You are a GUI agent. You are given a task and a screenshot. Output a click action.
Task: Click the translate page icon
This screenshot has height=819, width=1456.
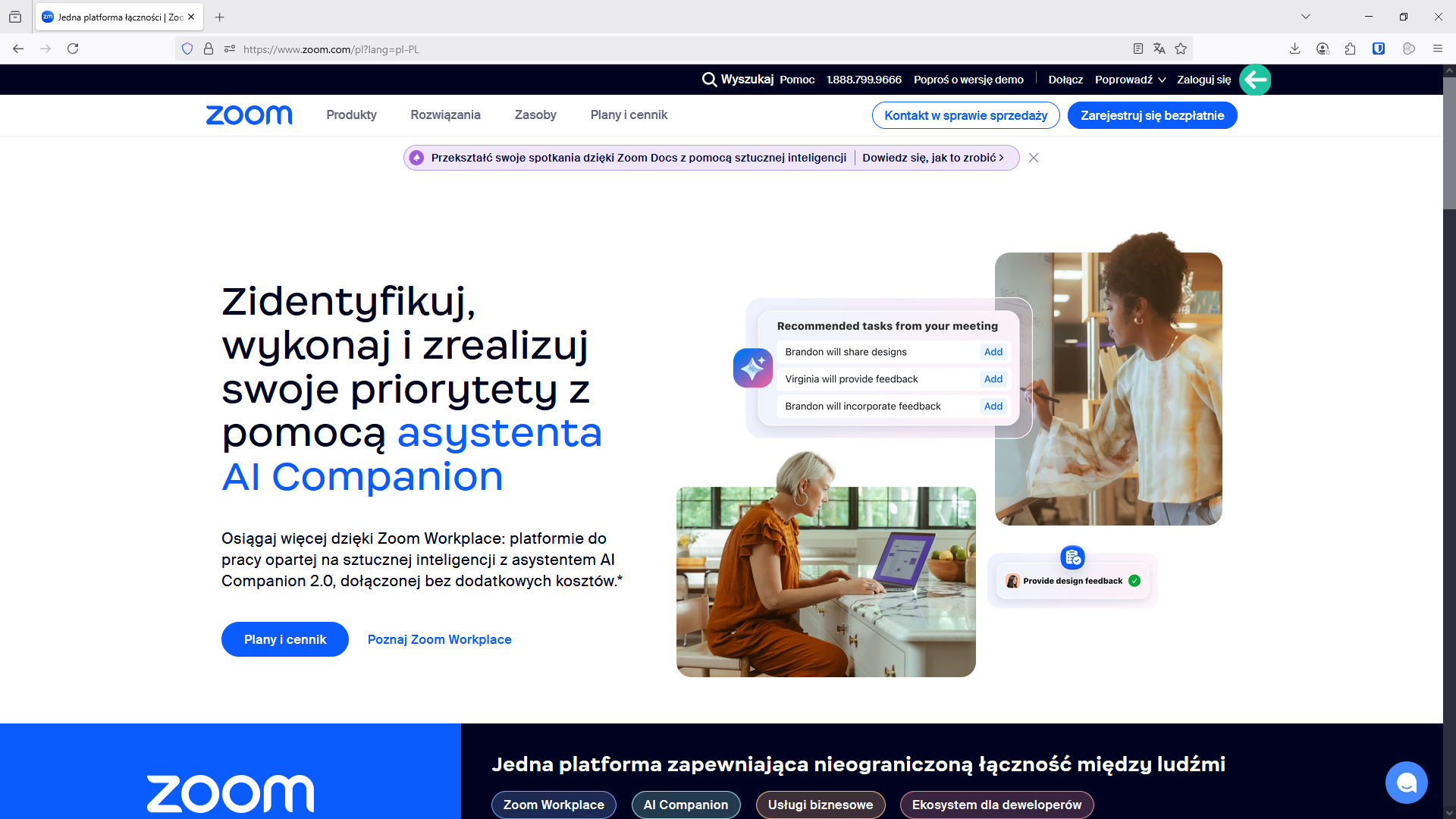(1159, 49)
